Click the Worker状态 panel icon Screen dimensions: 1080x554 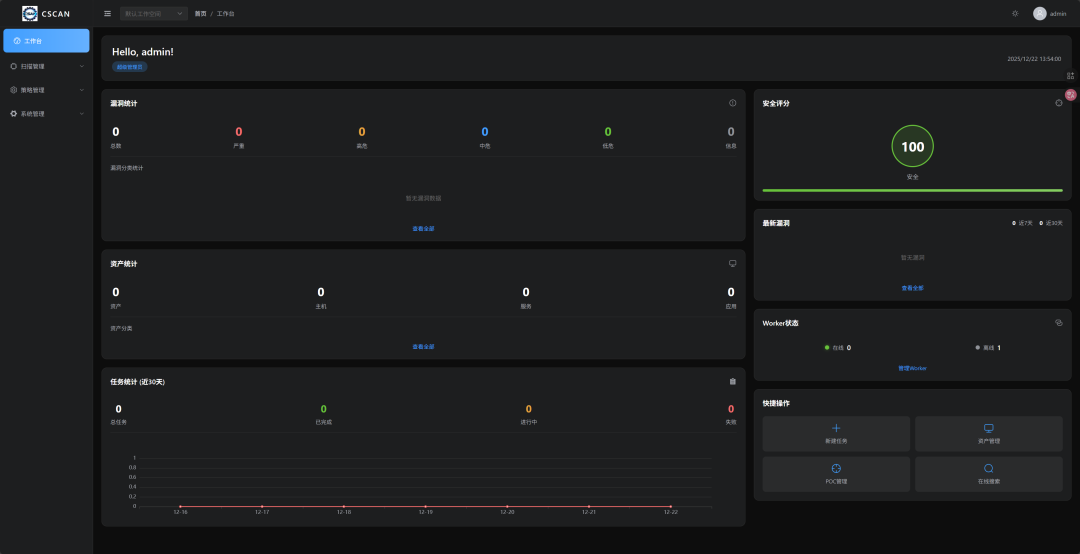pos(1059,322)
